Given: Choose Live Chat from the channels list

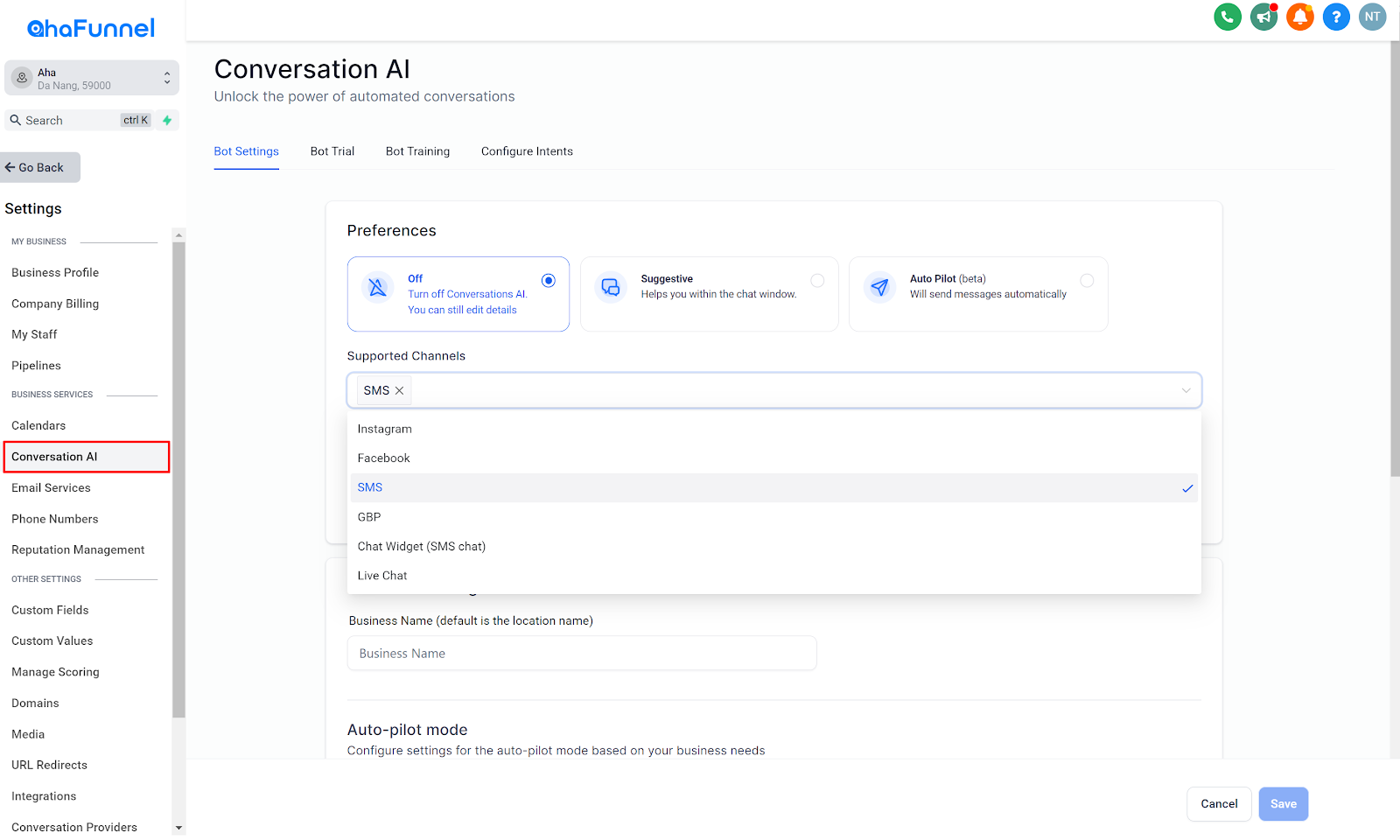Looking at the screenshot, I should (x=774, y=576).
